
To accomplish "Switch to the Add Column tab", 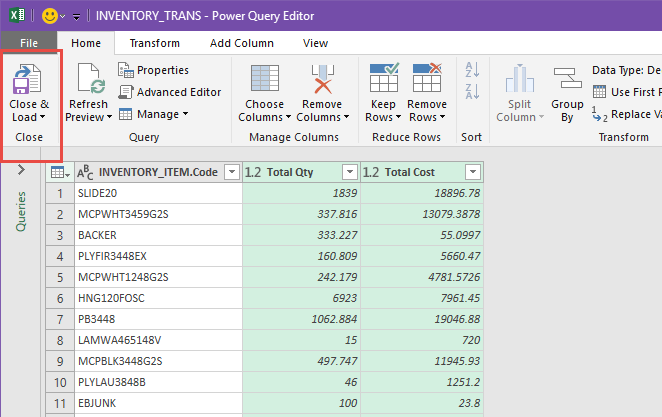I will pos(241,43).
